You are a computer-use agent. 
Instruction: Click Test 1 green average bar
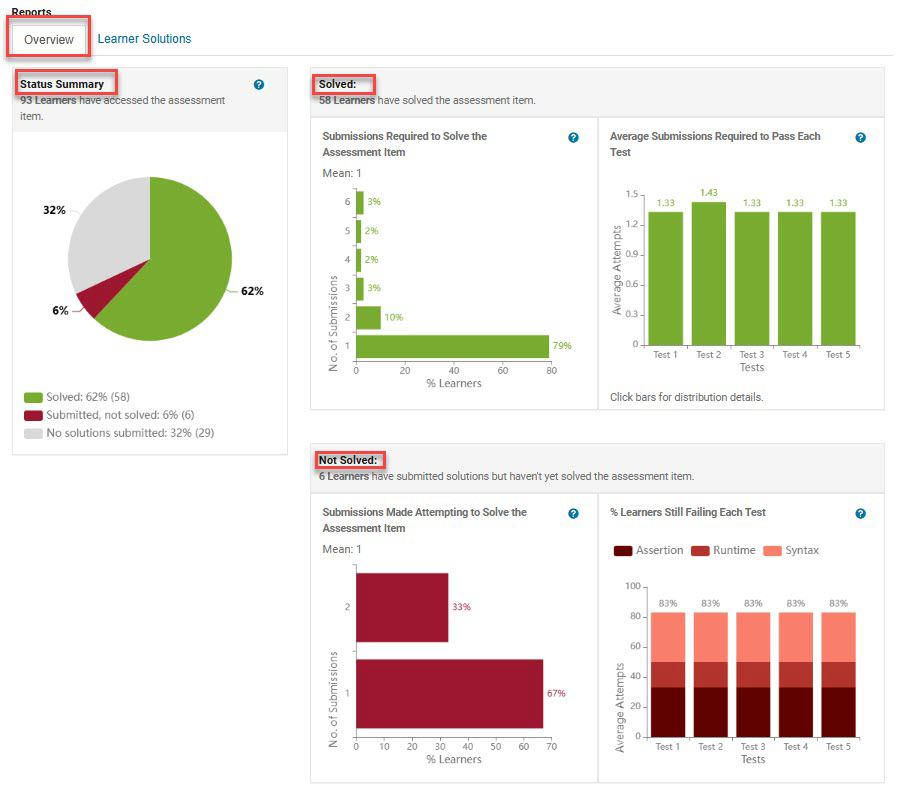click(665, 278)
